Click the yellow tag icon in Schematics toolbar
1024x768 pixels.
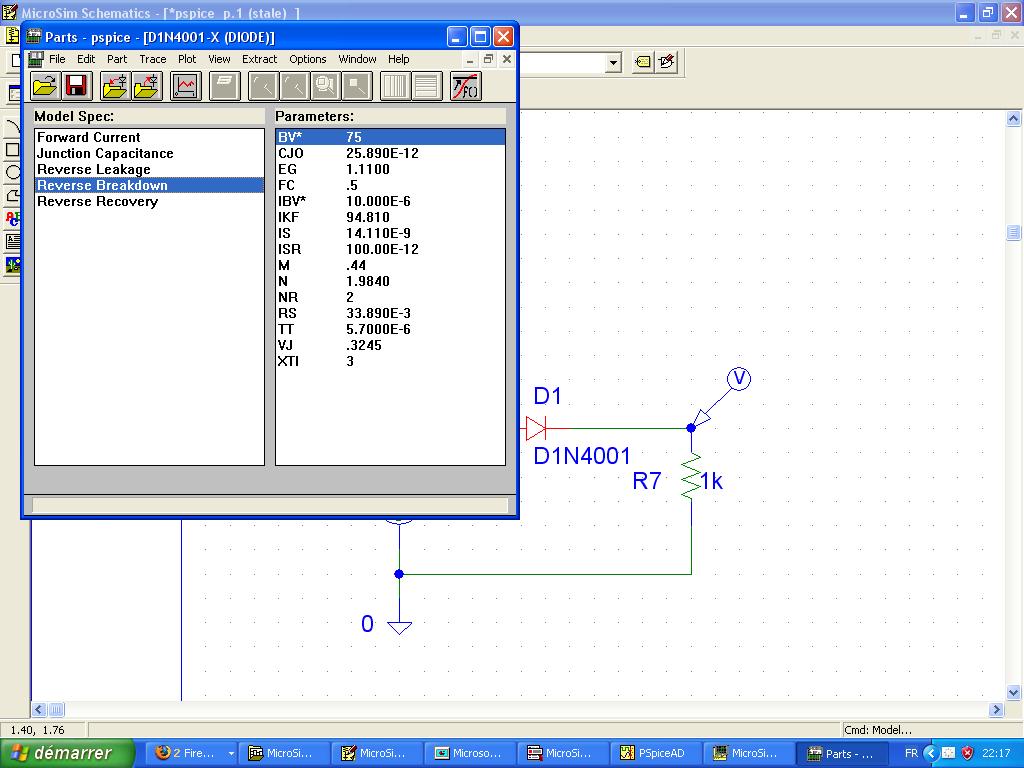pos(643,62)
